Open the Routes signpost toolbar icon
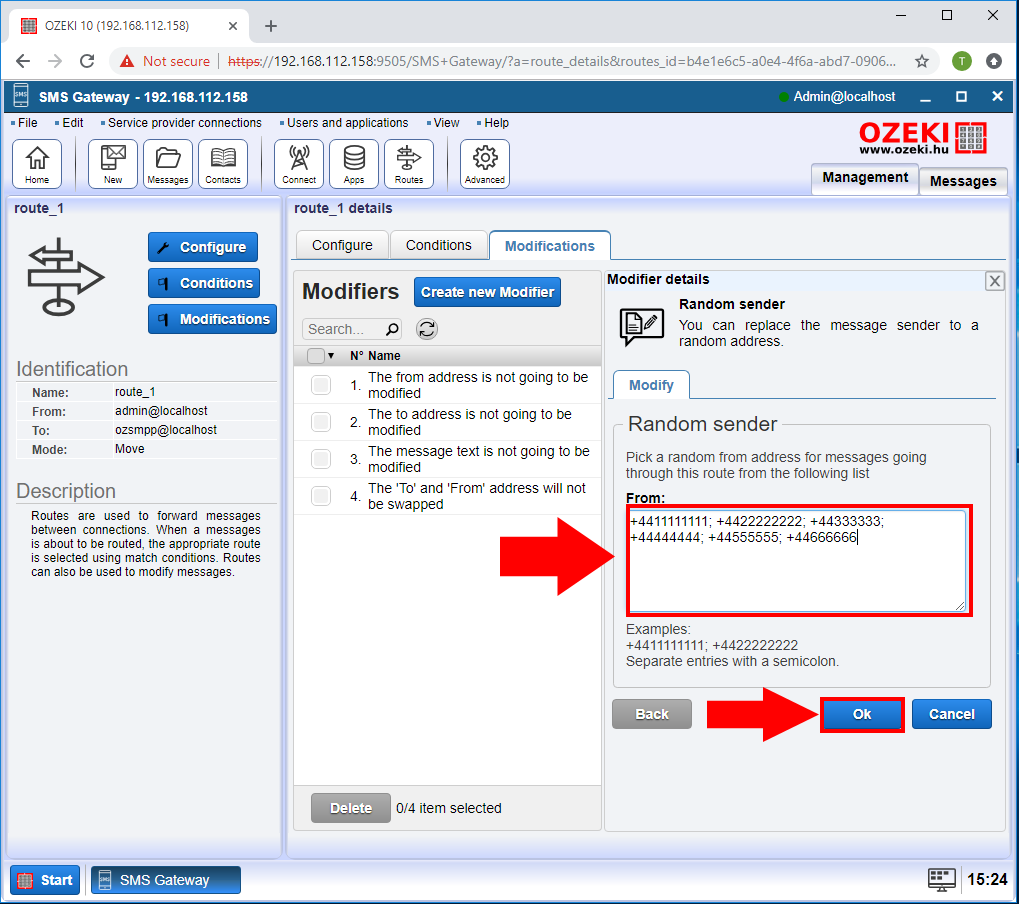This screenshot has height=904, width=1019. pos(409,164)
